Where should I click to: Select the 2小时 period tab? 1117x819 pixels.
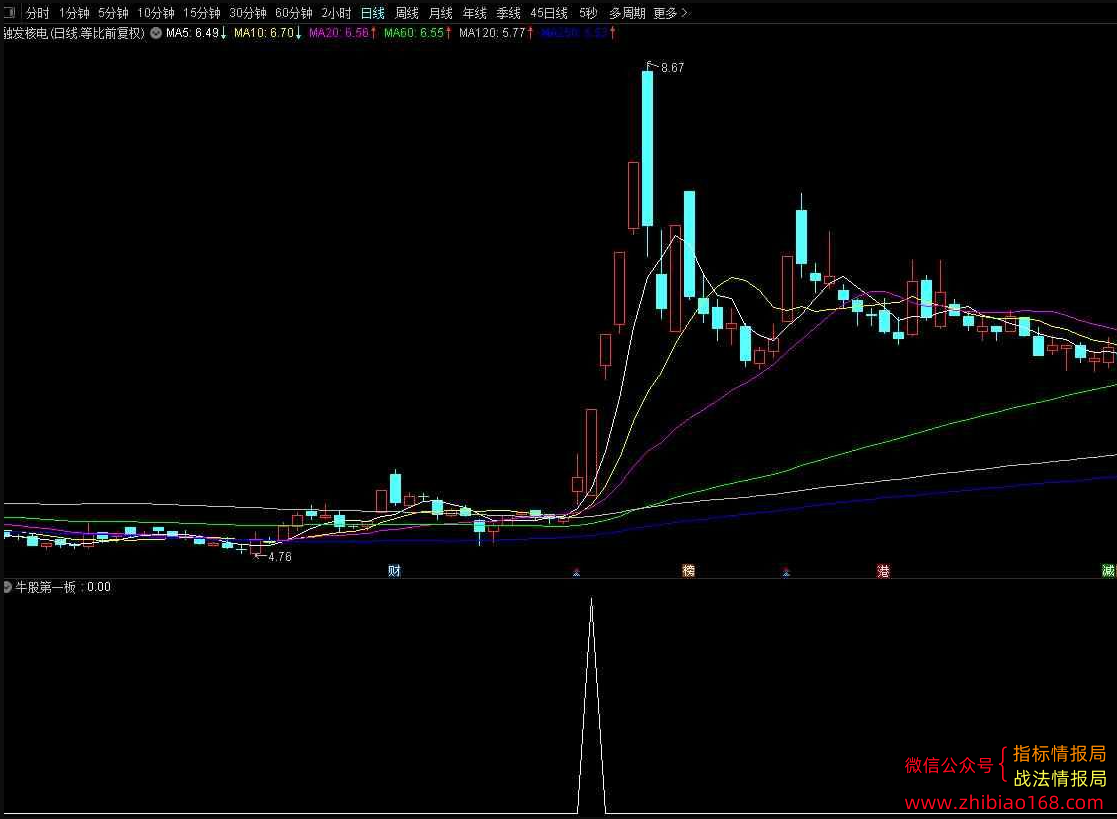[x=336, y=13]
